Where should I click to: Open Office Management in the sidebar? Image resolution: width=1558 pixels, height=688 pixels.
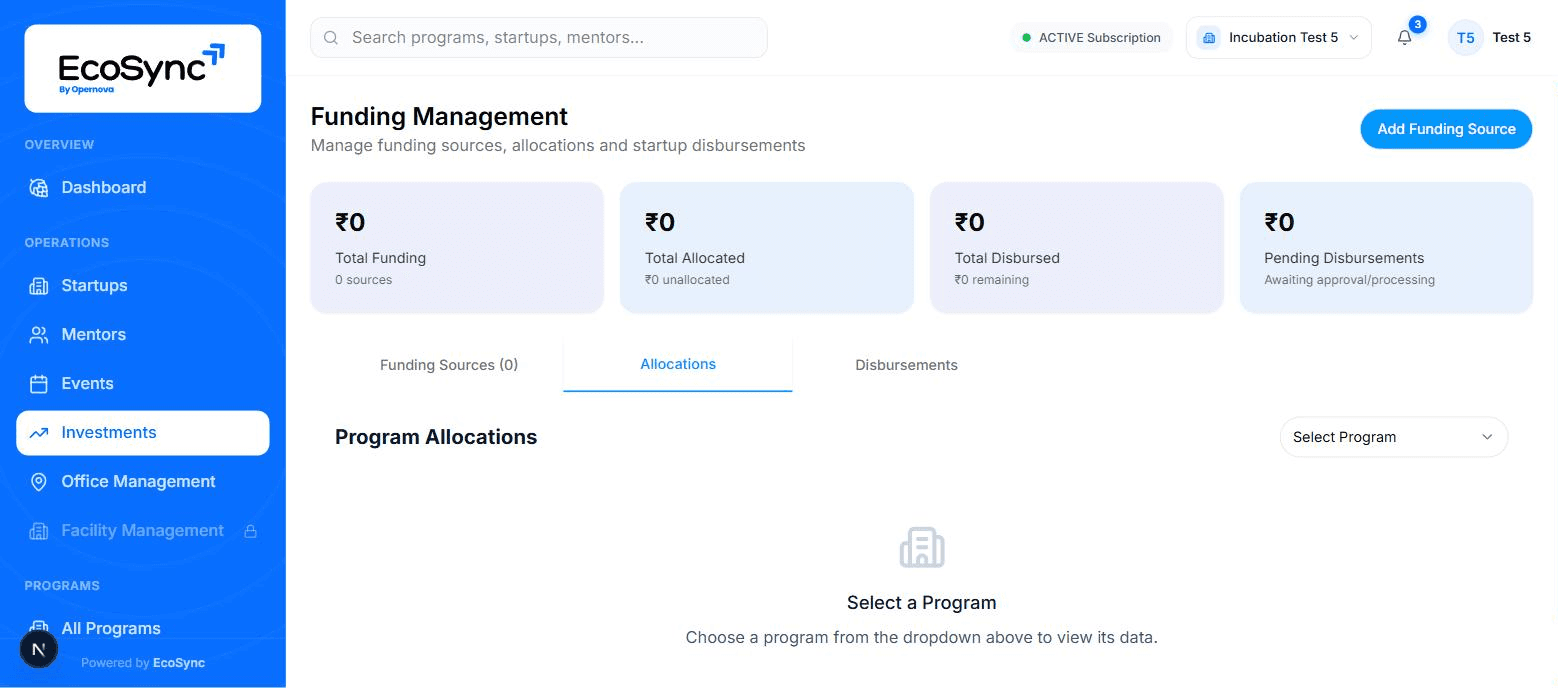click(142, 482)
